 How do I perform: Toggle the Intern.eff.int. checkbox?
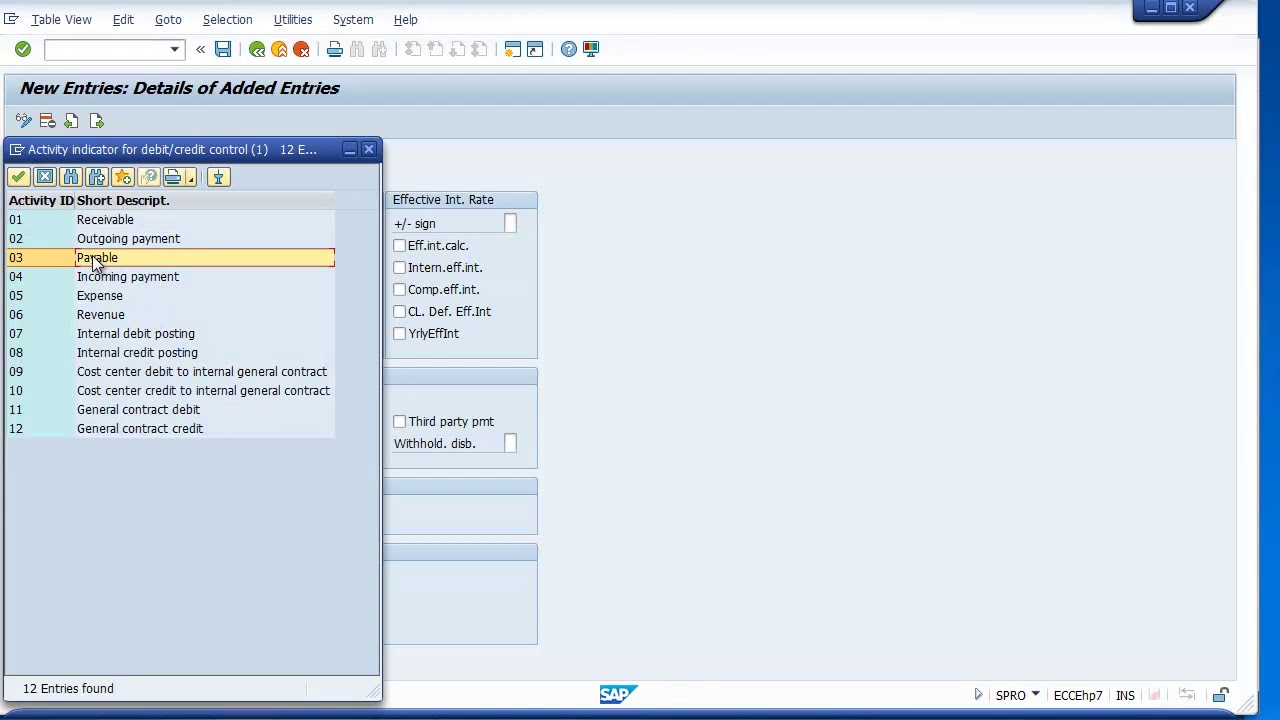pyautogui.click(x=399, y=267)
